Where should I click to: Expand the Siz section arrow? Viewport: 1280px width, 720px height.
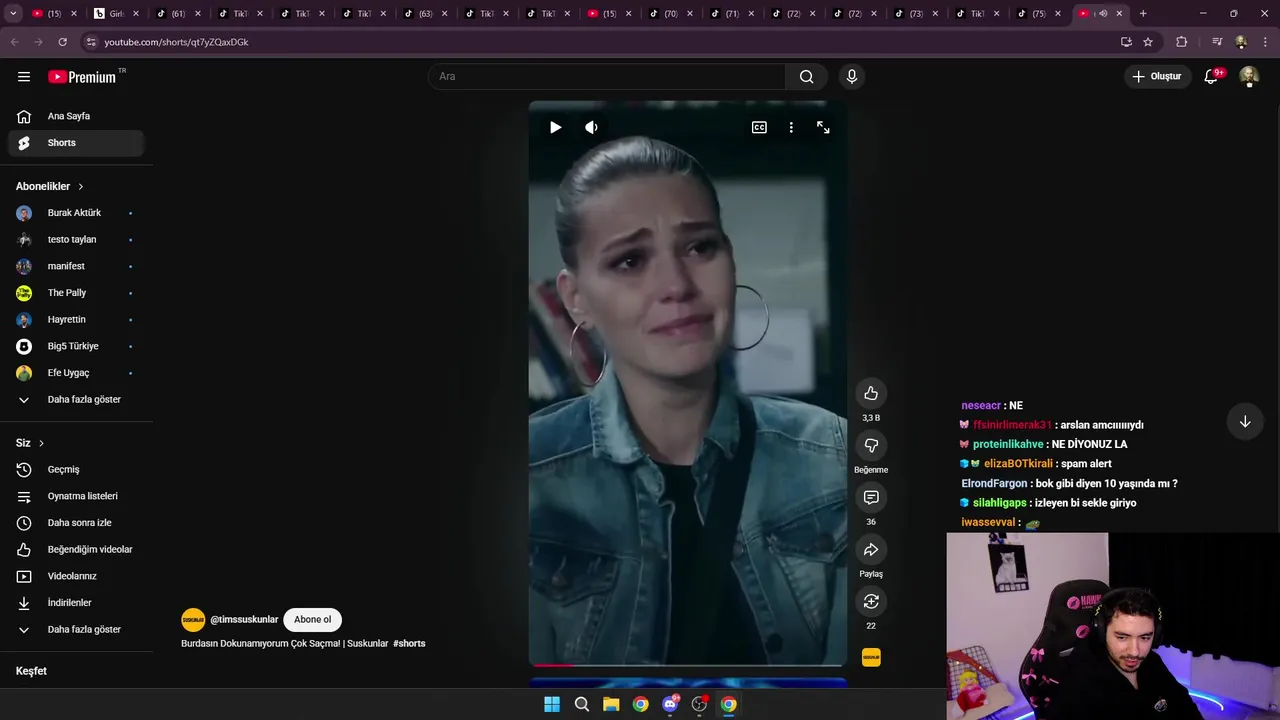41,443
